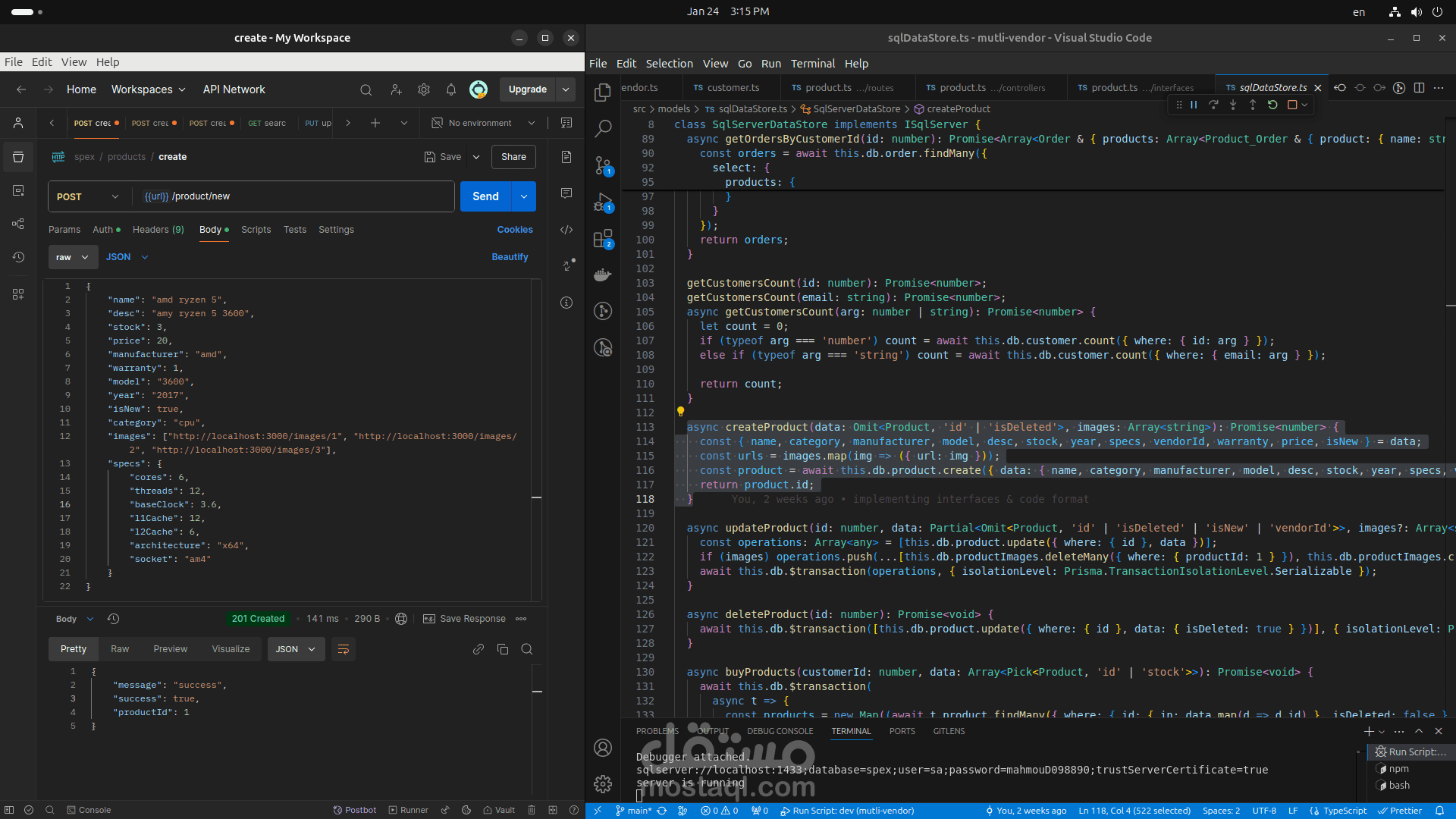Image resolution: width=1456 pixels, height=819 pixels.
Task: Split editor right icon in VS Code
Action: tap(1419, 88)
